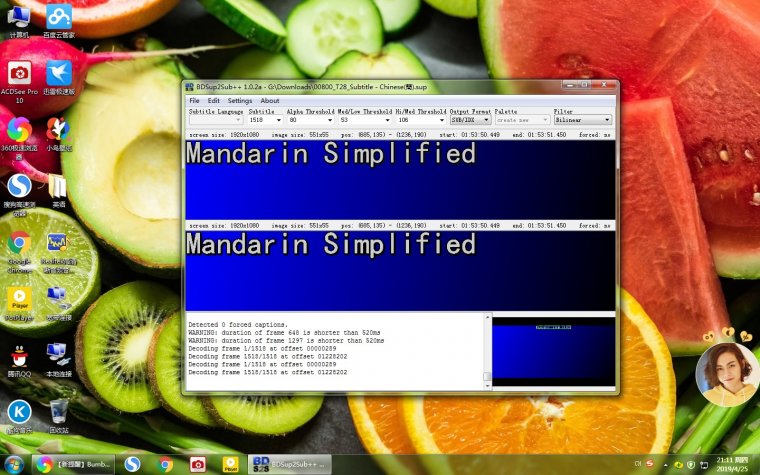Screen dimensions: 760x475
Task: Click the frame 648 duration warning line
Action: (285, 332)
